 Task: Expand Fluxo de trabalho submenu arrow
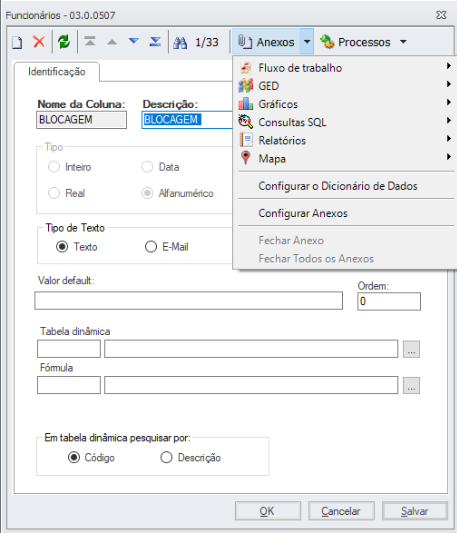(449, 66)
